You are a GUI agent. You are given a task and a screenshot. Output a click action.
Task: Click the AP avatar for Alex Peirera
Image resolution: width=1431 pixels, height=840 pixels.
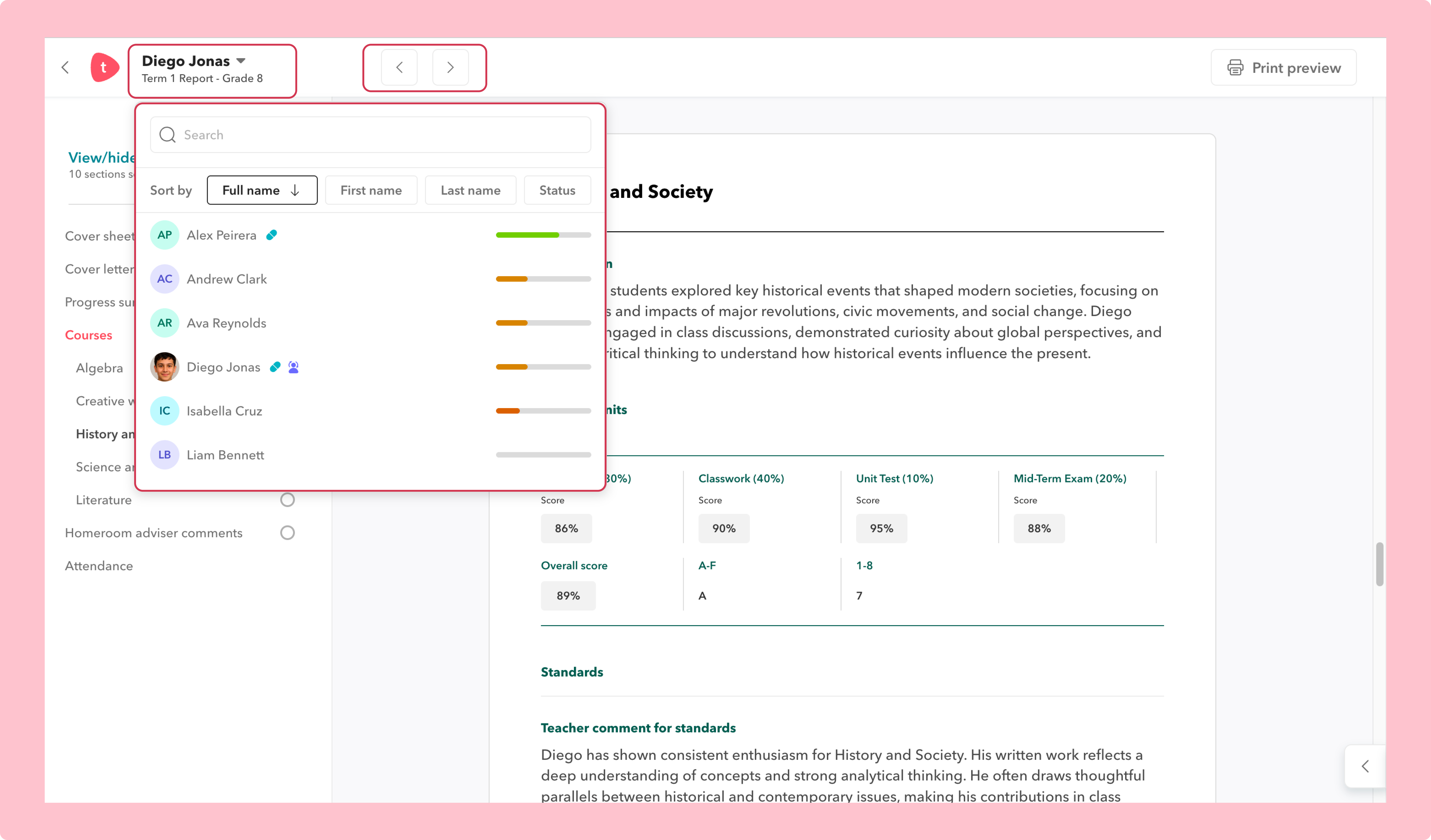165,235
